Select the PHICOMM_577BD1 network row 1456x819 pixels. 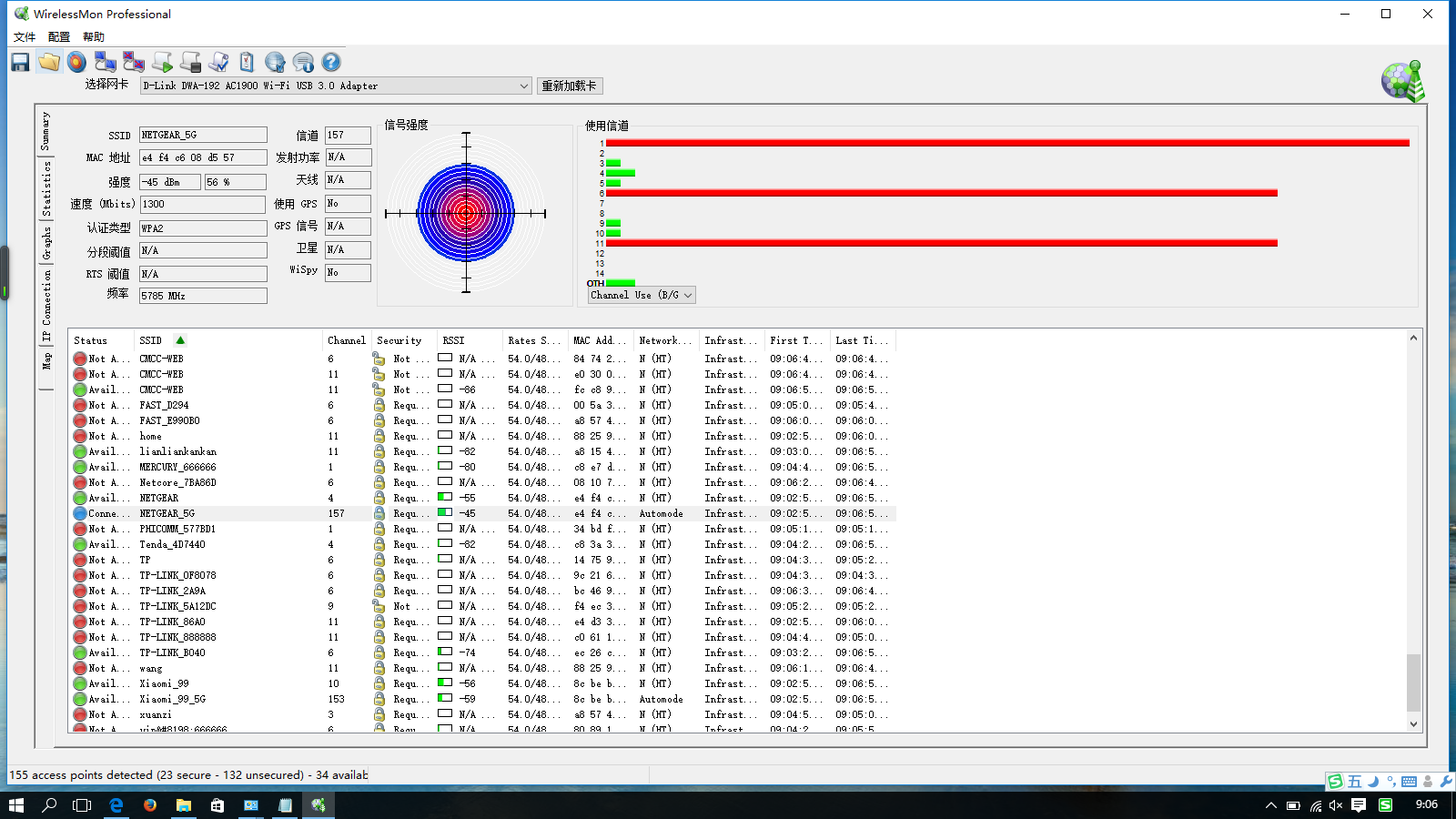point(482,529)
